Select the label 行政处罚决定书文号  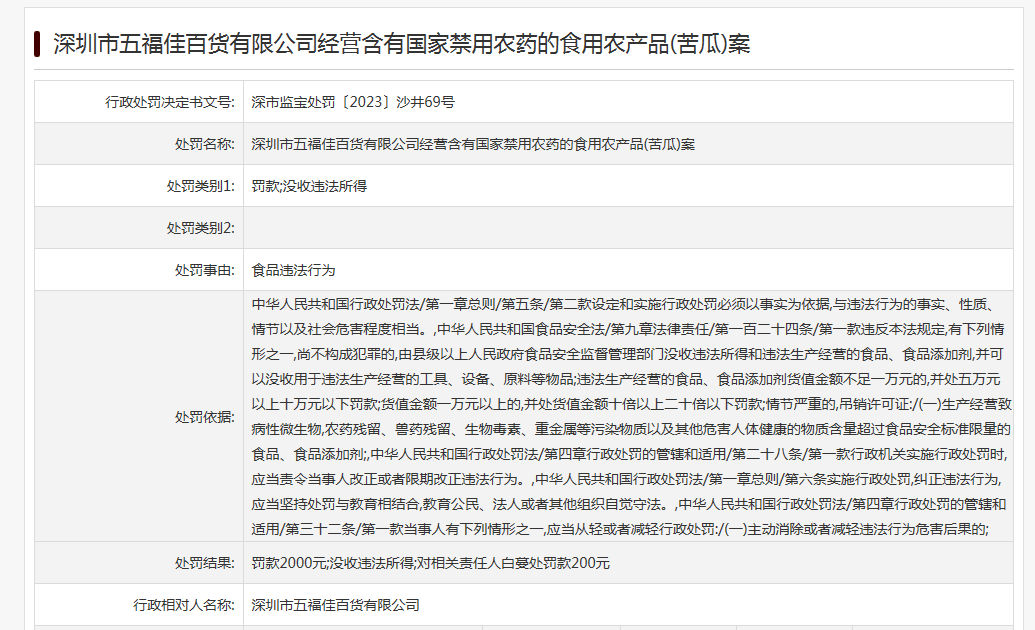(170, 102)
